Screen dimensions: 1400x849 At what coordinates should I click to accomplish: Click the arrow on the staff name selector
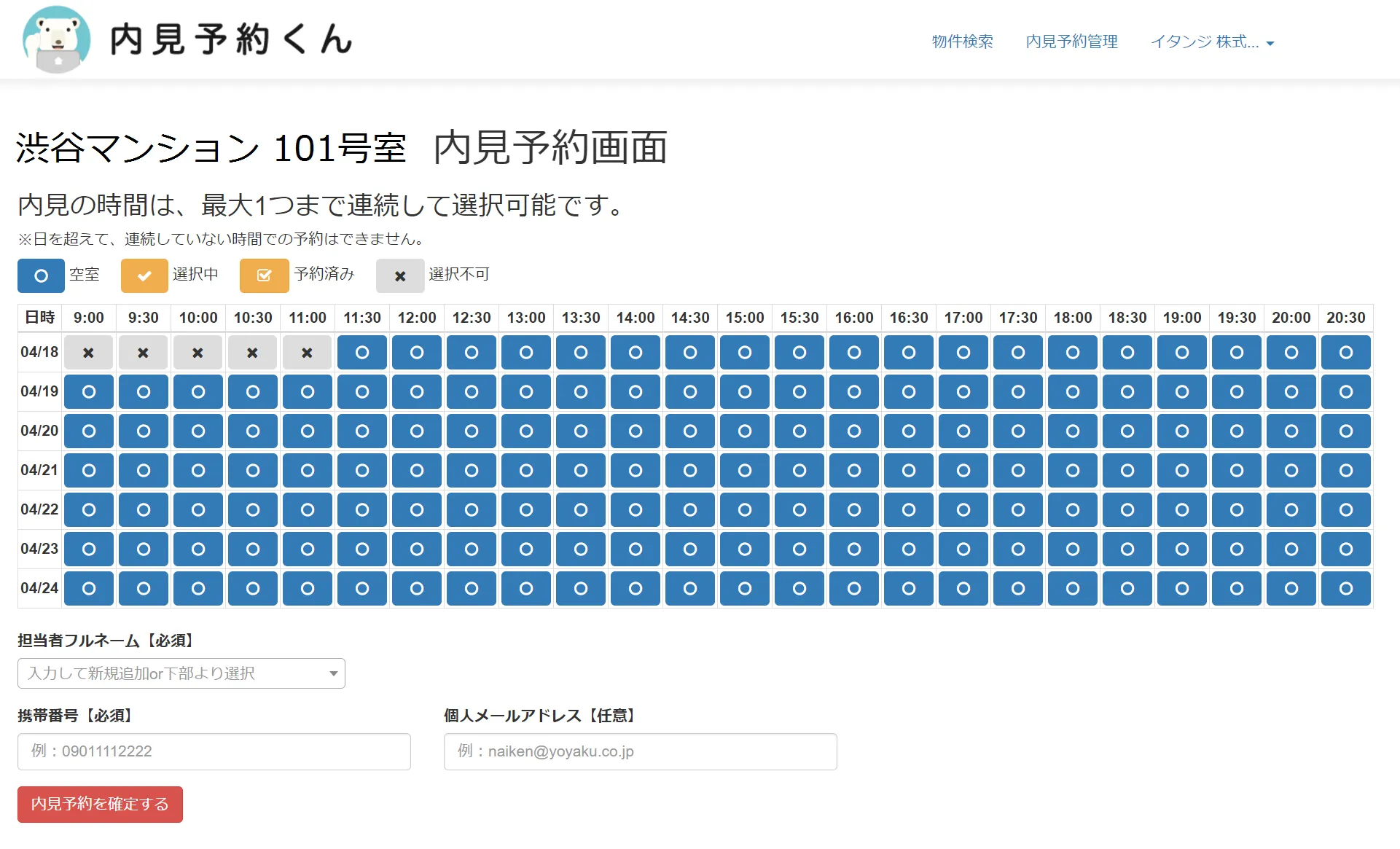pyautogui.click(x=333, y=673)
